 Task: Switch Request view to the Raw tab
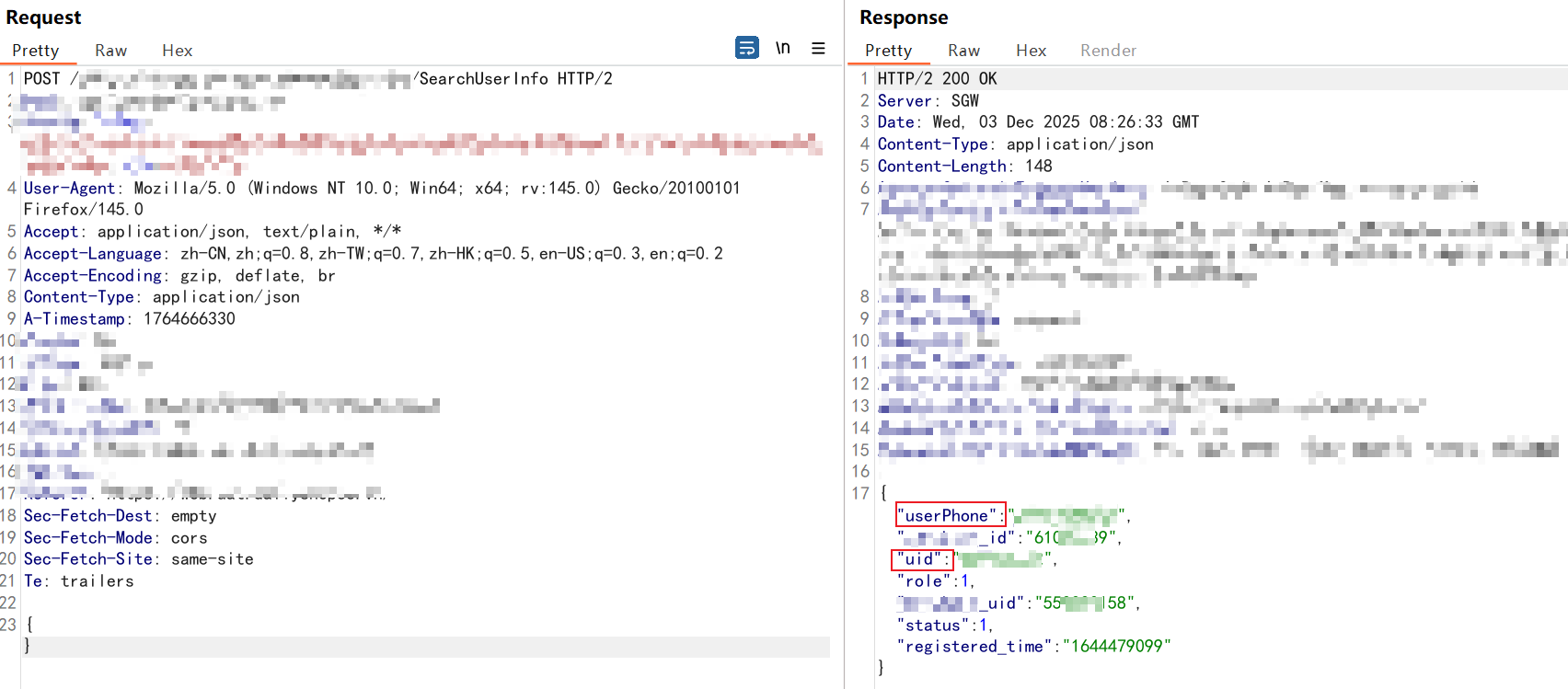110,51
